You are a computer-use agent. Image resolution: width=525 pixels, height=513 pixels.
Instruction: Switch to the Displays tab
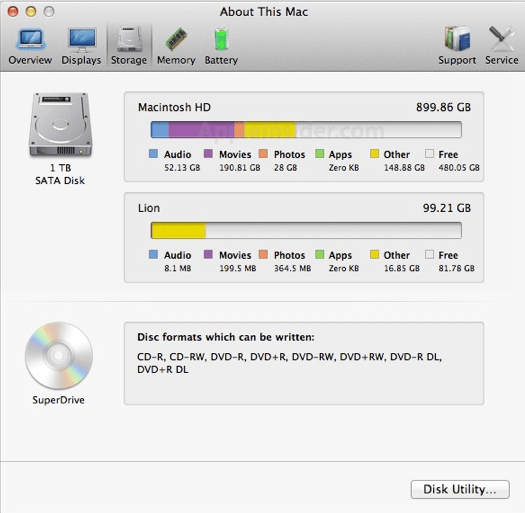click(81, 47)
